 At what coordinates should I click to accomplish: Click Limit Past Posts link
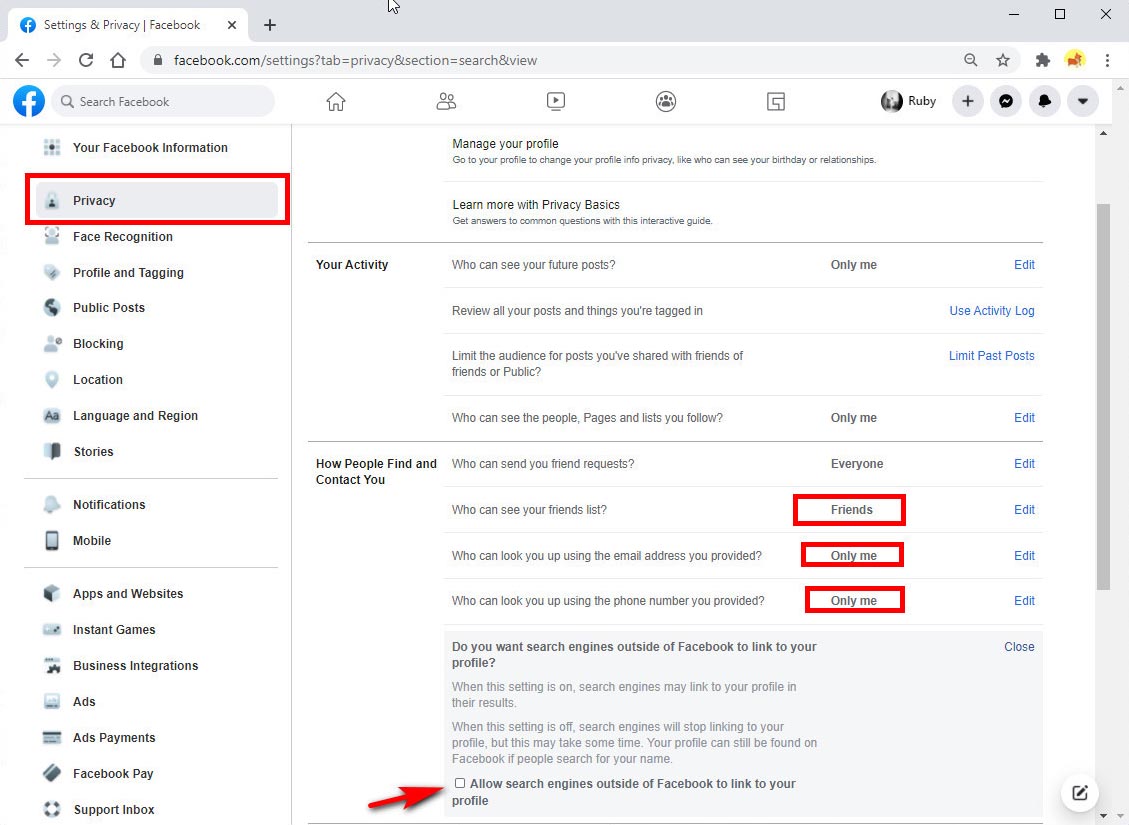[991, 356]
